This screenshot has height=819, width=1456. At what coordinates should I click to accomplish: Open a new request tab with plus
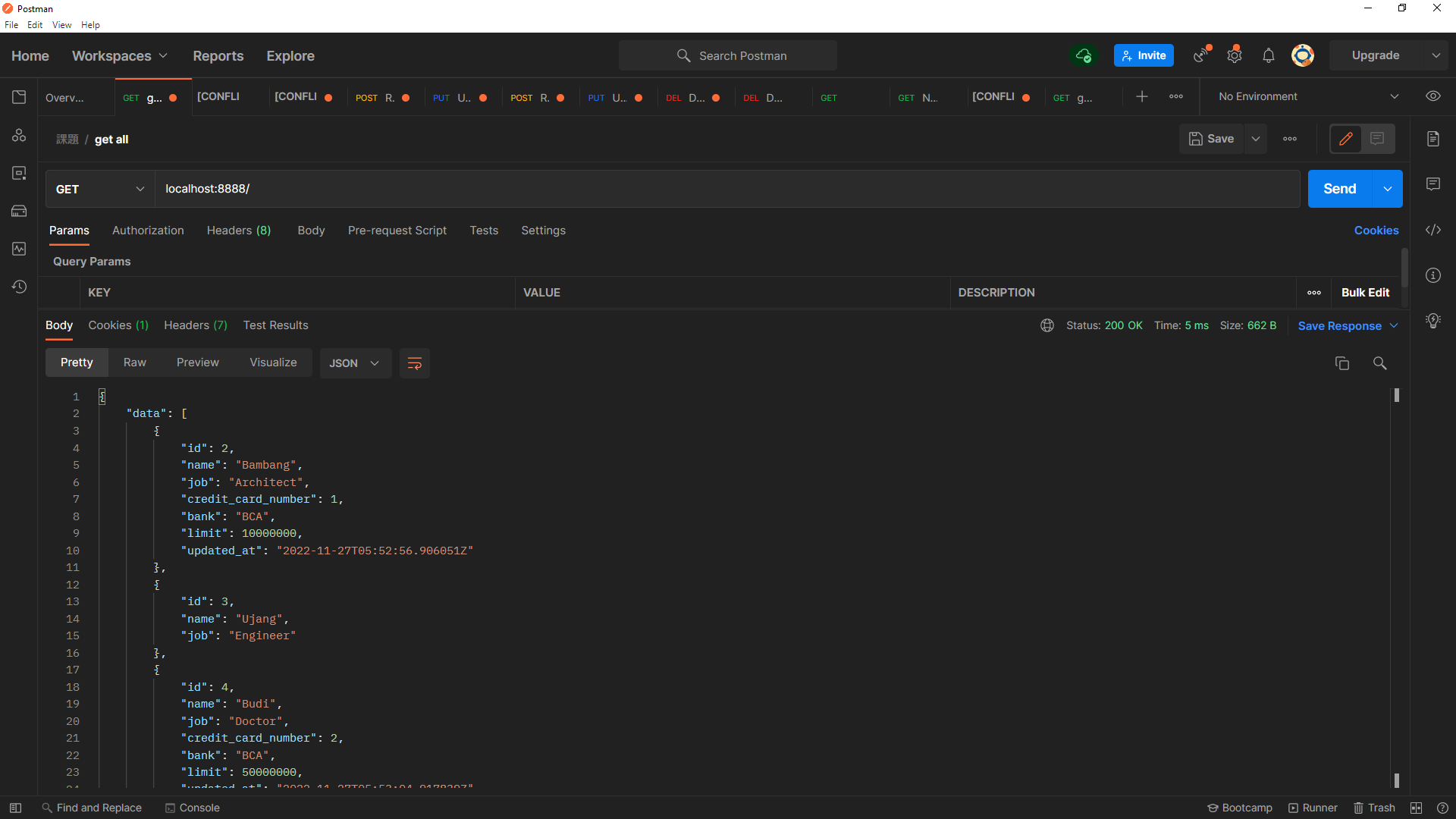pos(1142,96)
